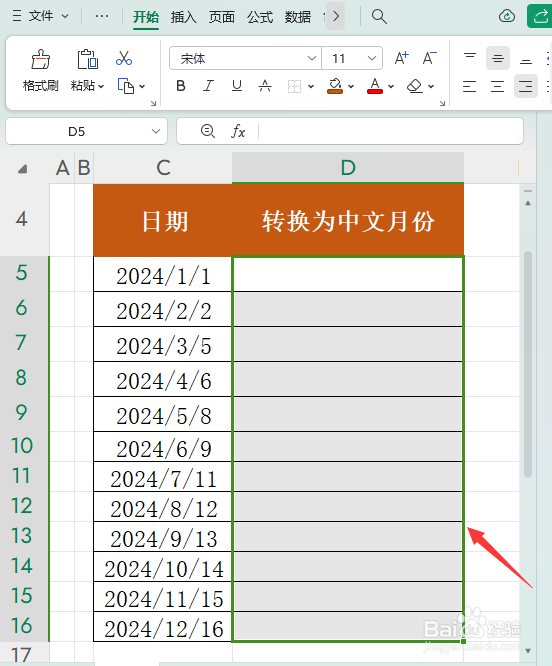Align text to the right
This screenshot has width=552, height=666.
[526, 86]
